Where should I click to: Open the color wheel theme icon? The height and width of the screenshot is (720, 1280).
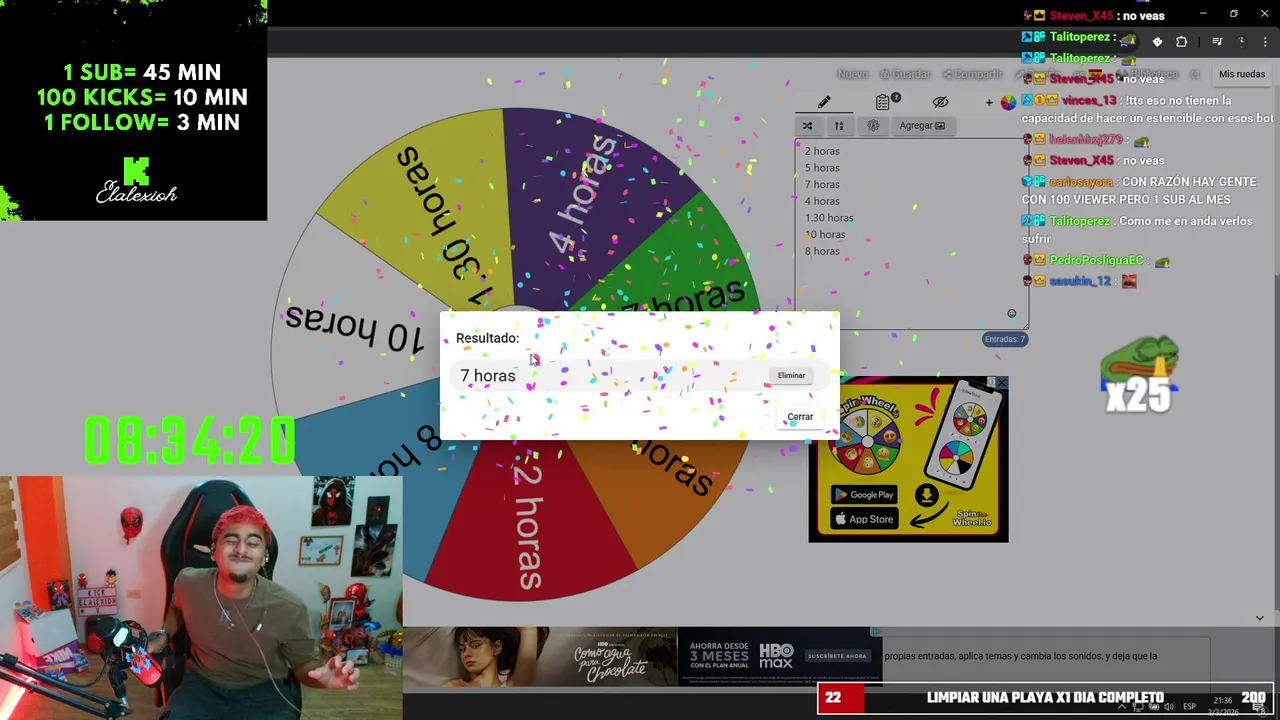[x=1008, y=102]
